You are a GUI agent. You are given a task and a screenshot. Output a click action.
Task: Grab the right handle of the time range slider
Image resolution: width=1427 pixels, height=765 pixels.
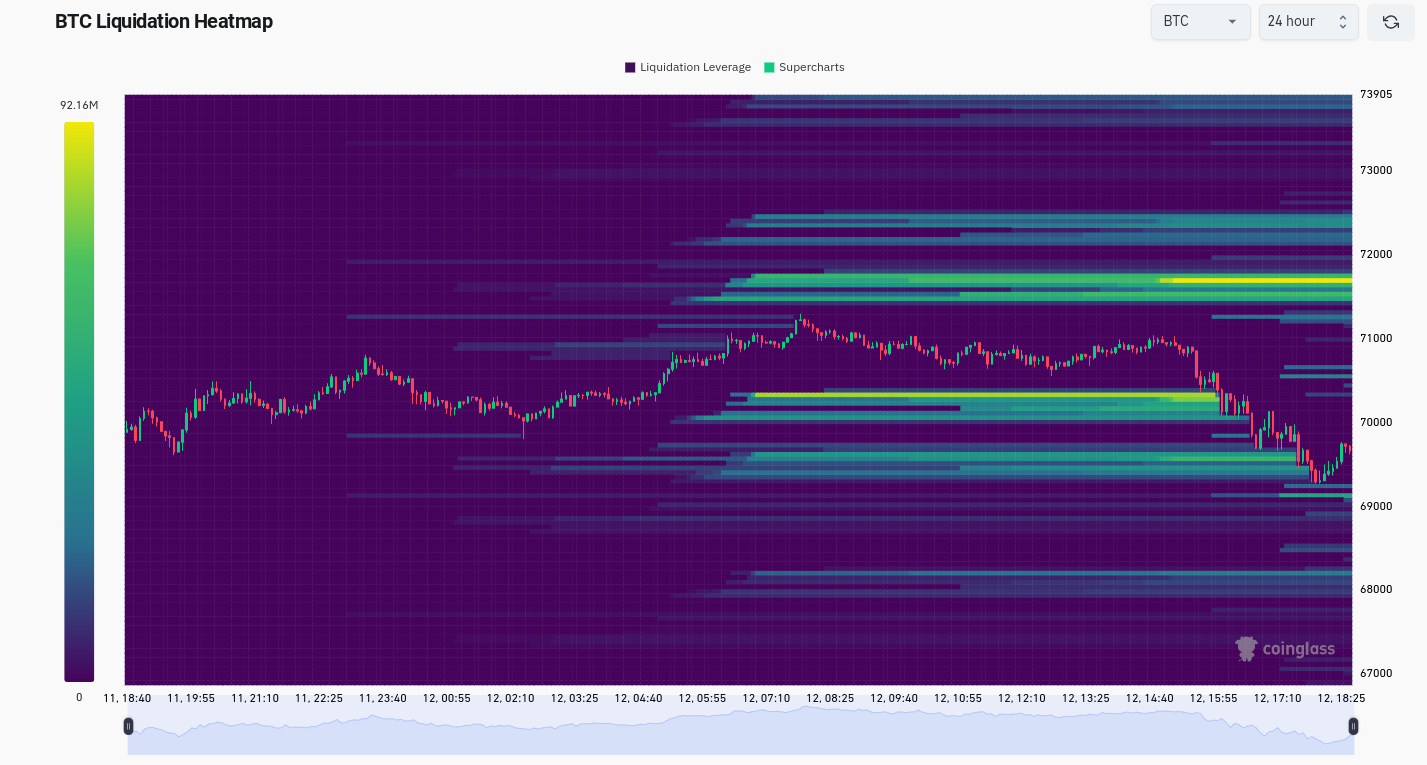click(x=1353, y=726)
